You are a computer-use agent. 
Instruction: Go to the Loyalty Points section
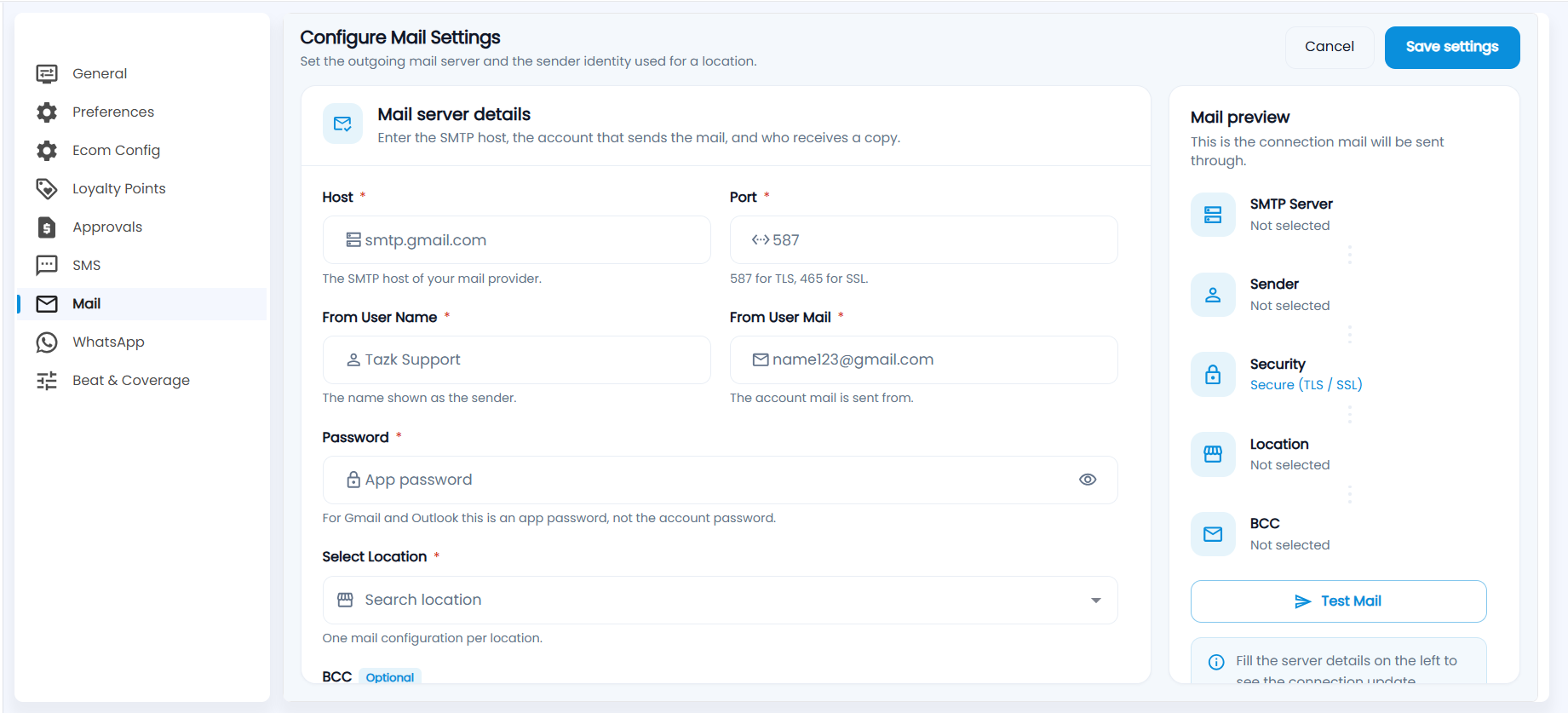click(x=141, y=189)
